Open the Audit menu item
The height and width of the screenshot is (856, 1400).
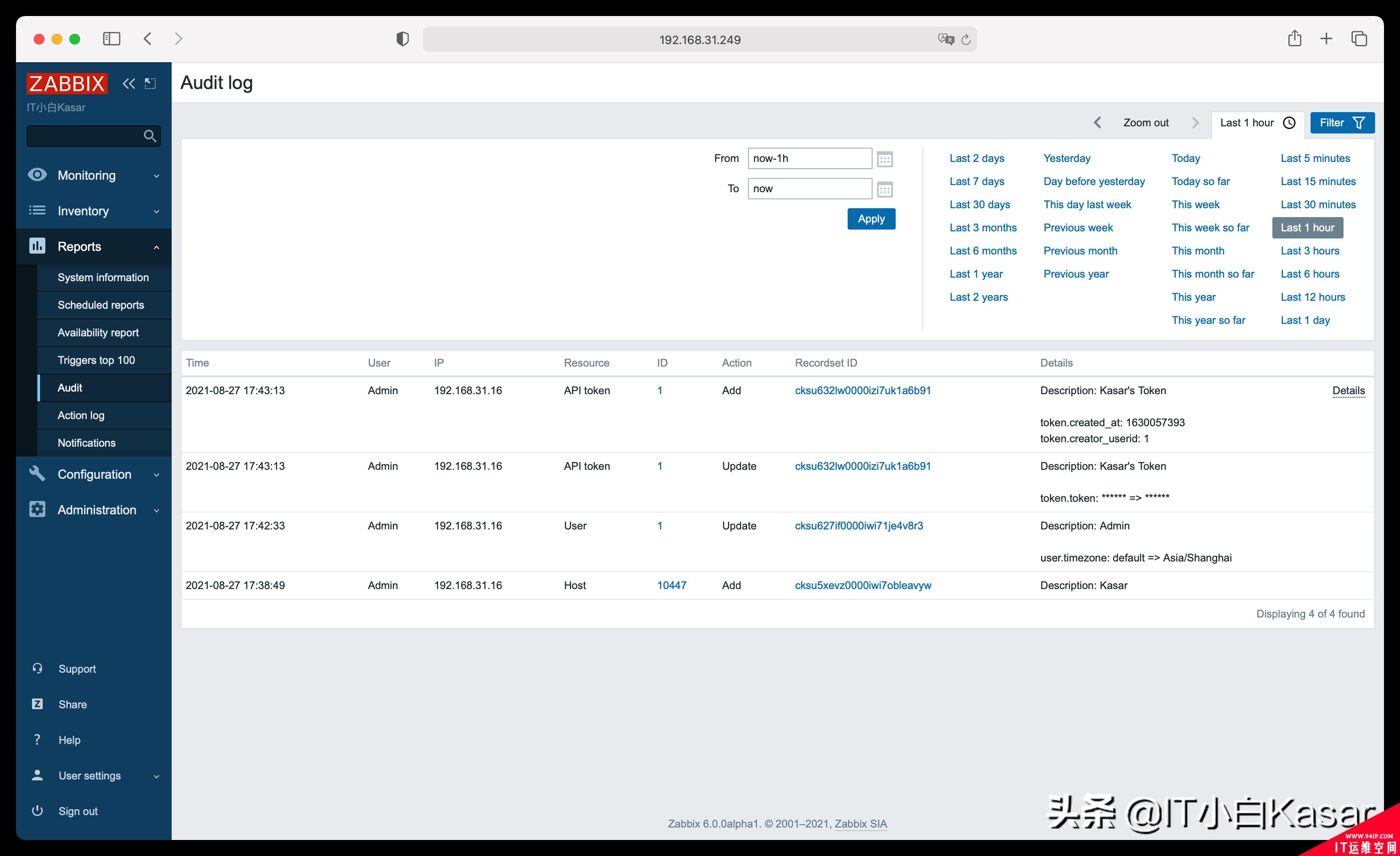(x=104, y=388)
